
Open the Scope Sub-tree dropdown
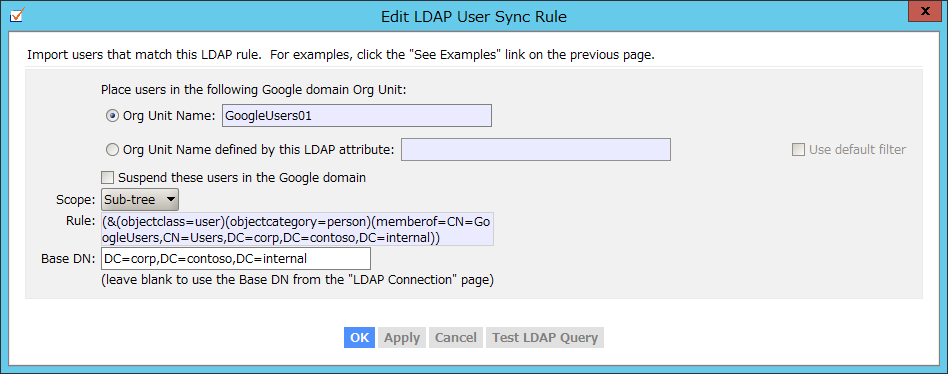pyautogui.click(x=140, y=199)
